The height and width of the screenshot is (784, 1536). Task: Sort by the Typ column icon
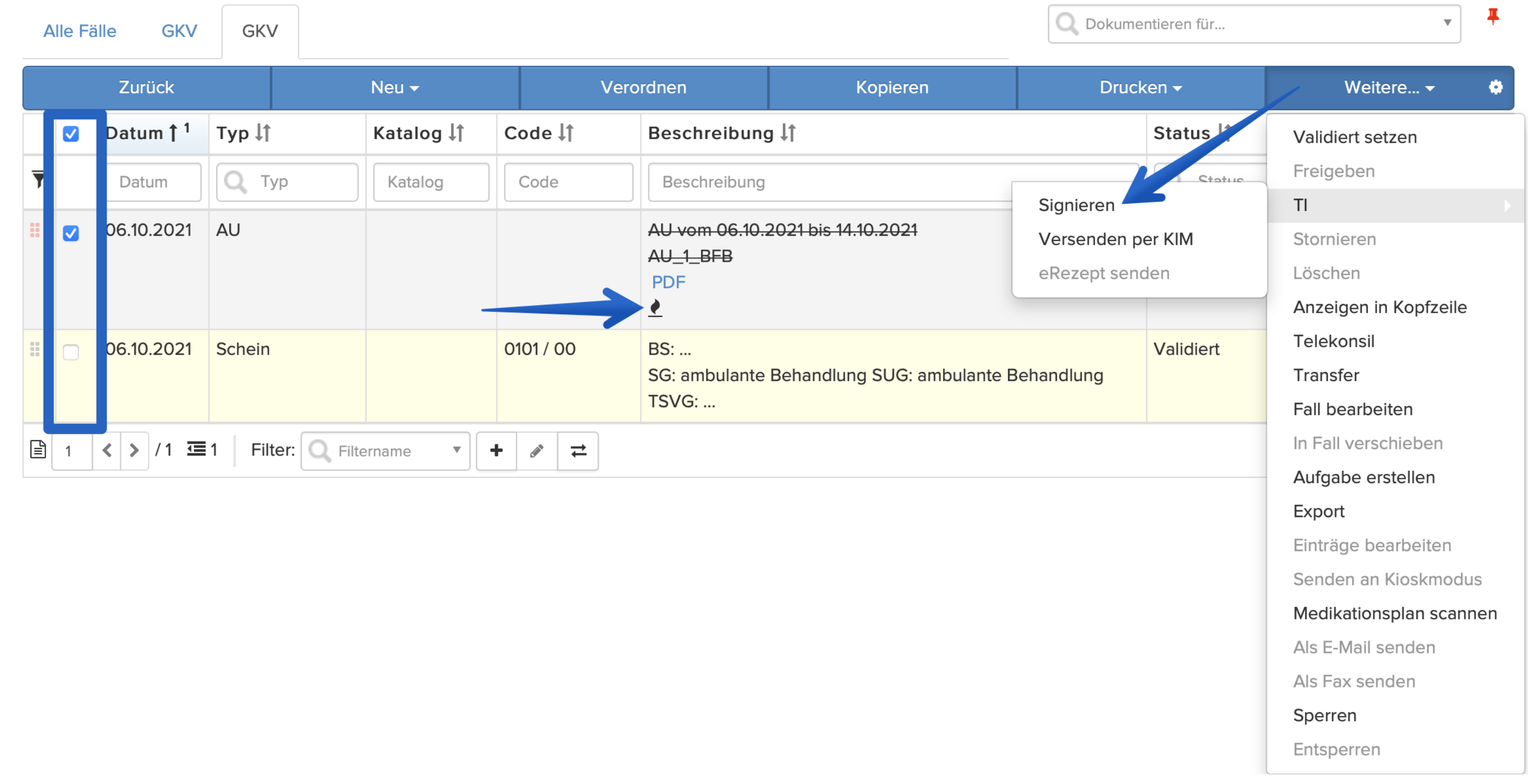(263, 133)
